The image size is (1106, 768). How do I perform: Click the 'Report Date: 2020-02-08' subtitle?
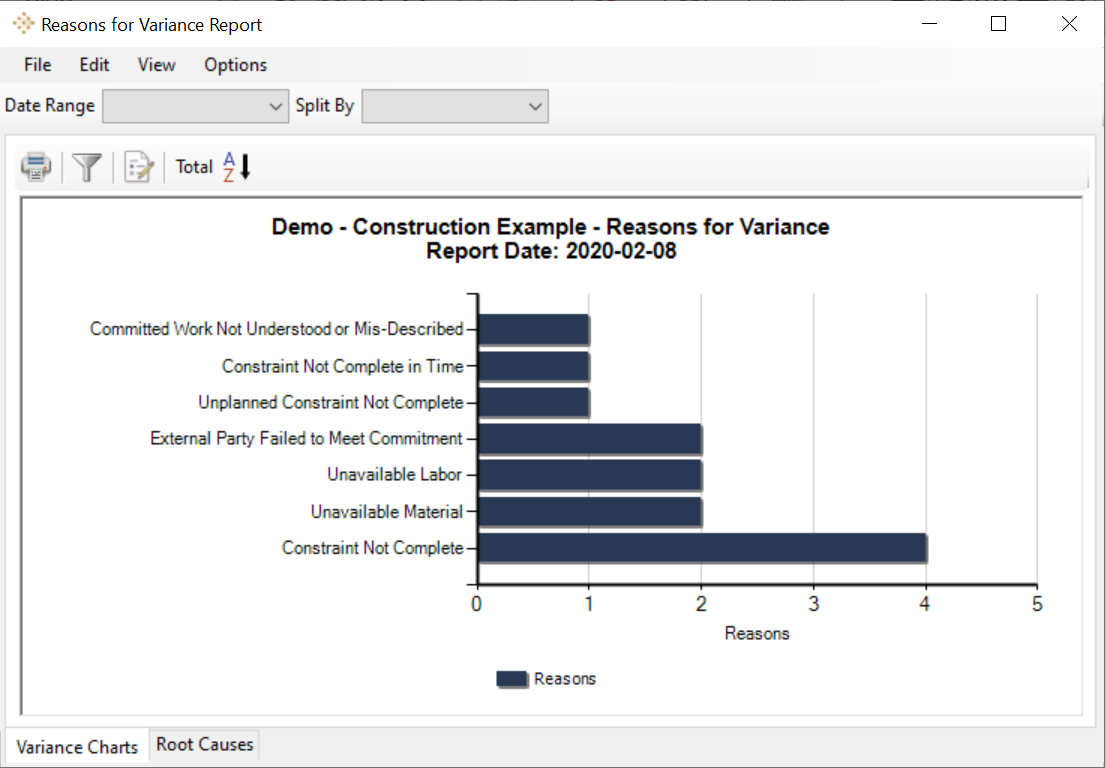[551, 251]
